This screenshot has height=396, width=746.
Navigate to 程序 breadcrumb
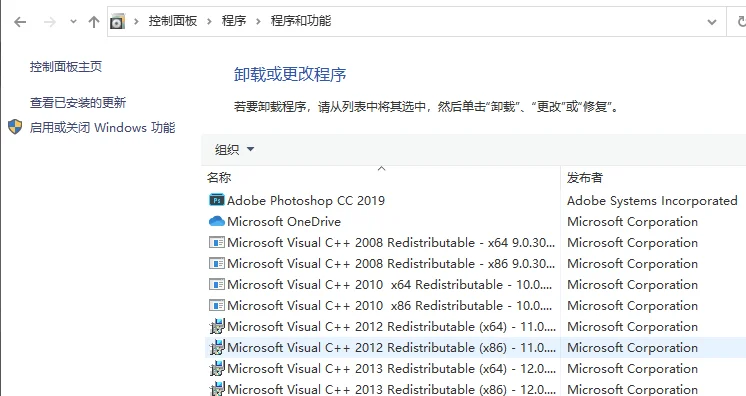[x=234, y=21]
